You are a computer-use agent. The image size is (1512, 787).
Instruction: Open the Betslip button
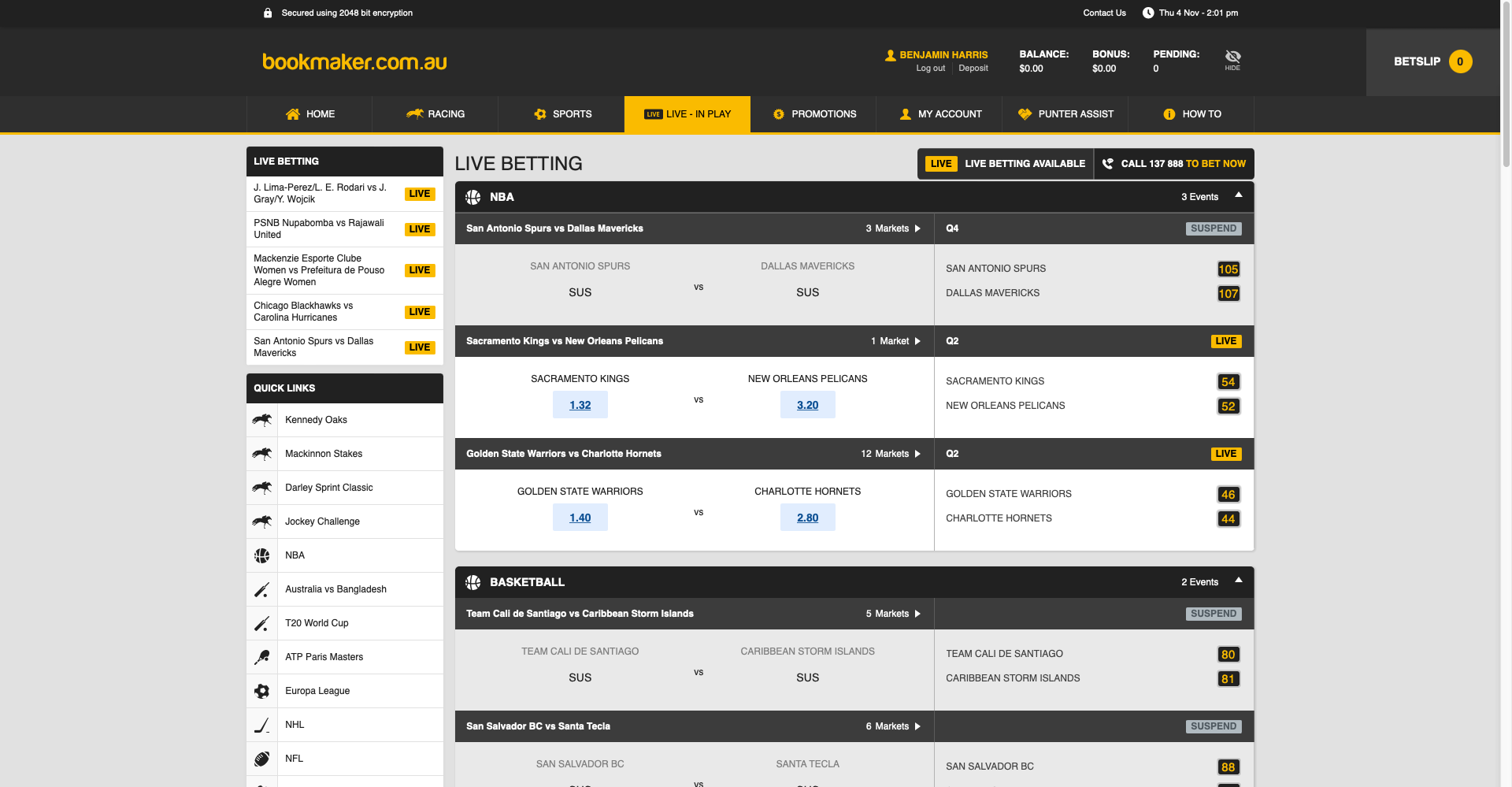[x=1433, y=61]
